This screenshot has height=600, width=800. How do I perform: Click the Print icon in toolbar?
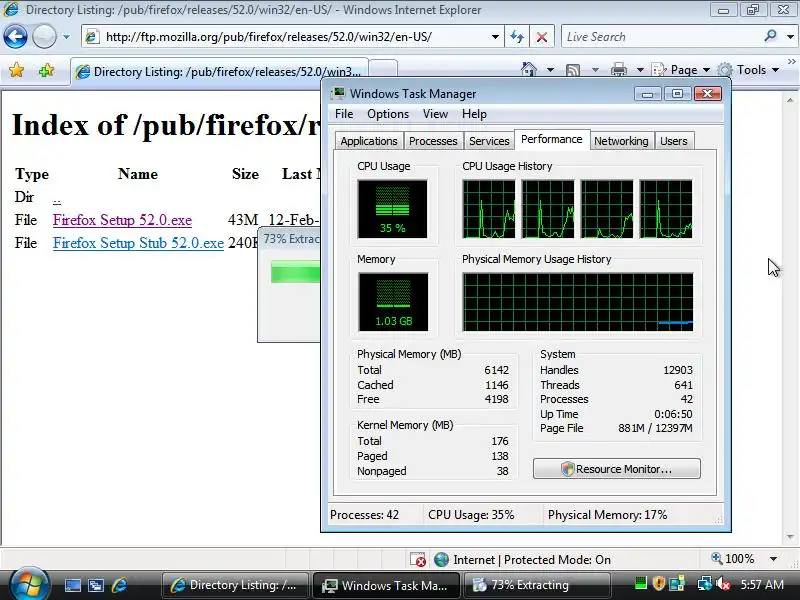tap(619, 70)
